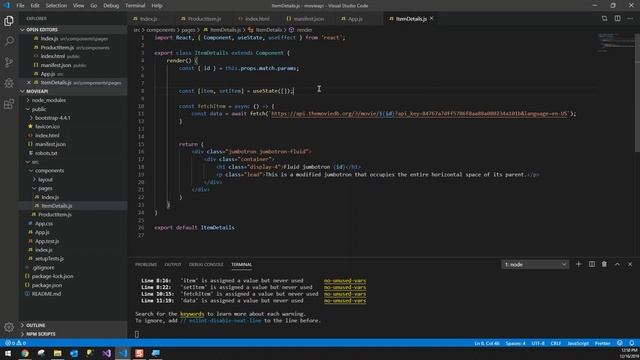Collapse the components folder
This screenshot has width=640, height=360.
point(49,171)
